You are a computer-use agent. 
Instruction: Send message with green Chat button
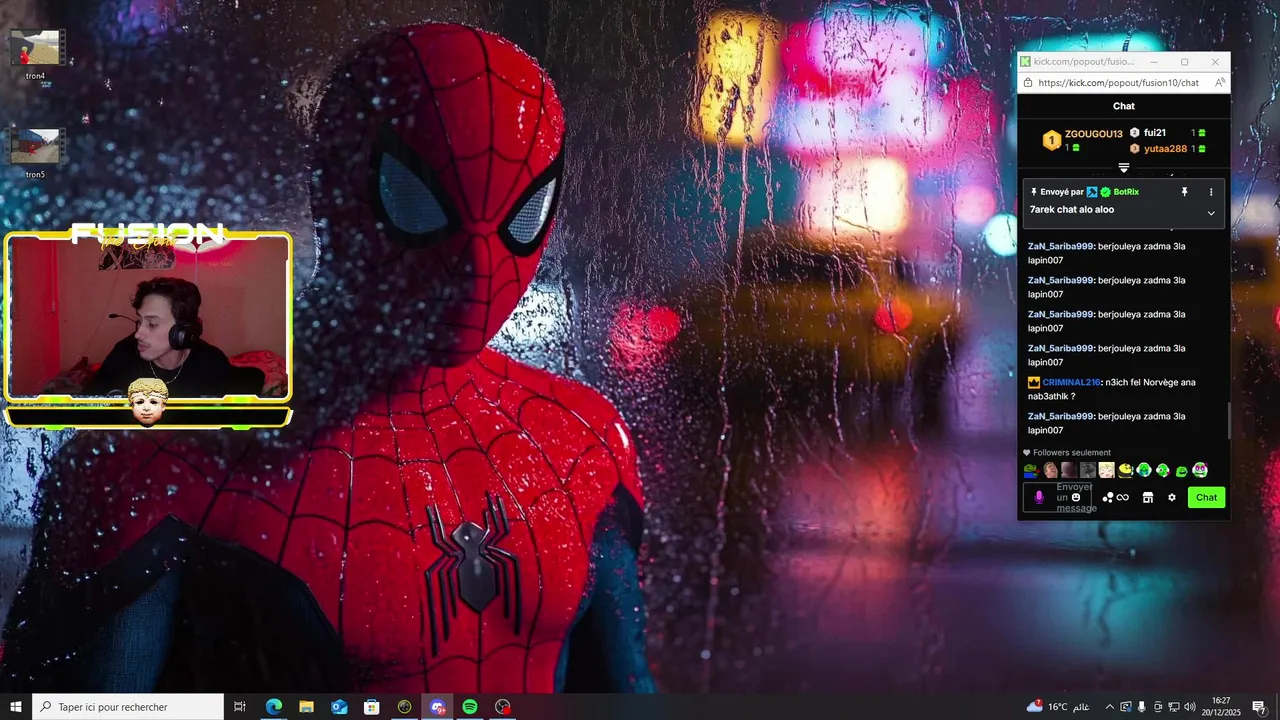click(1206, 497)
